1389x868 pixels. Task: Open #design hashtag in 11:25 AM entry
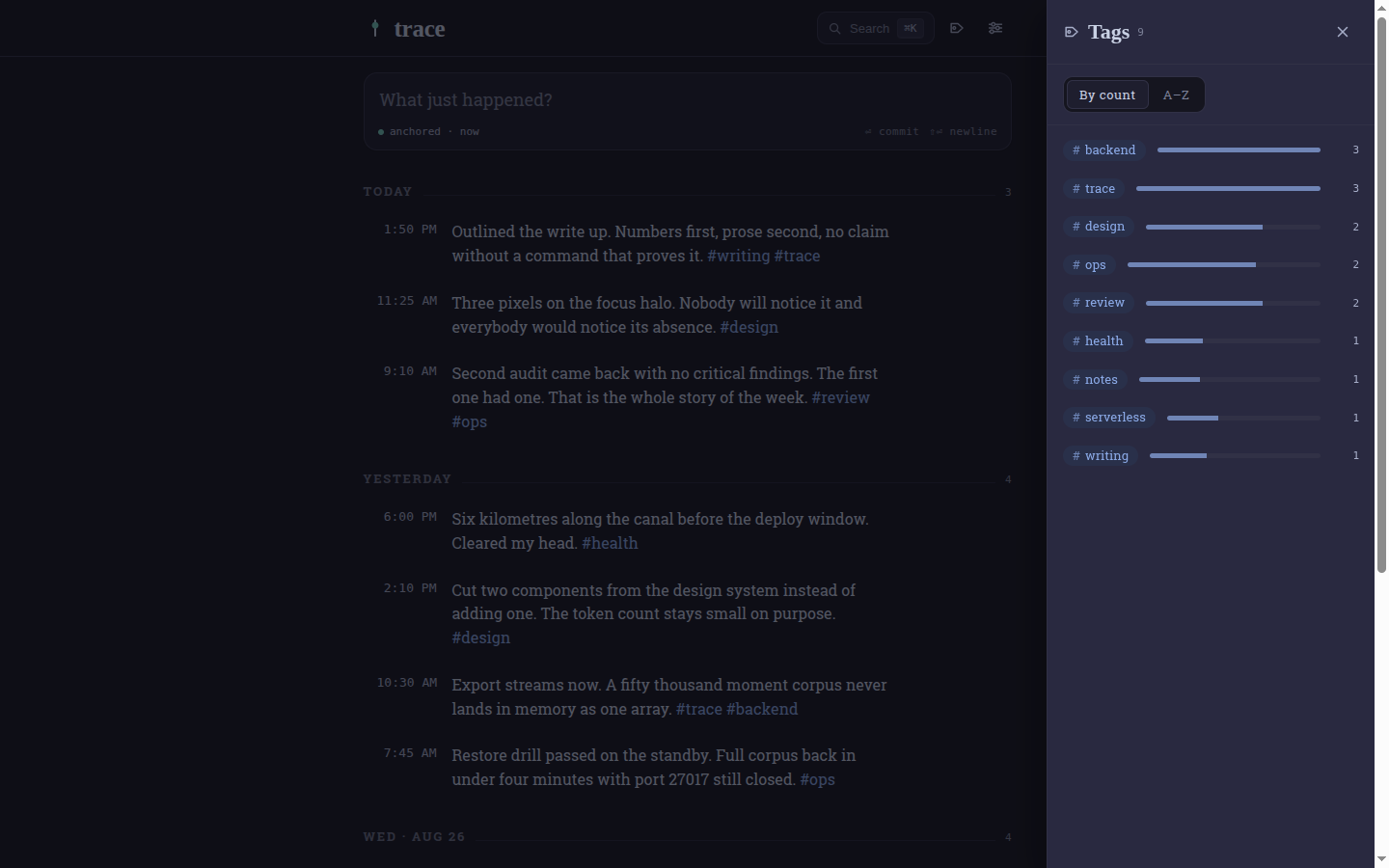[749, 327]
